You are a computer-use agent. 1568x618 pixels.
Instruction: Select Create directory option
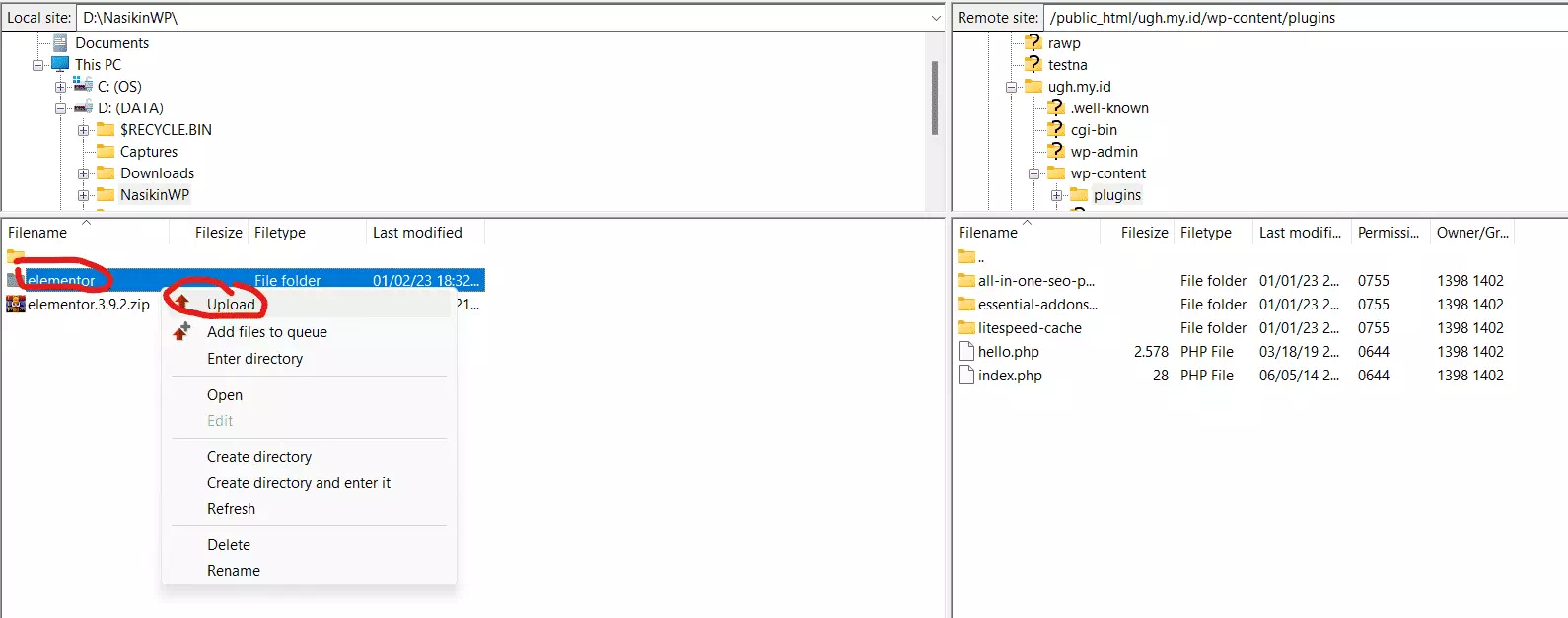259,457
